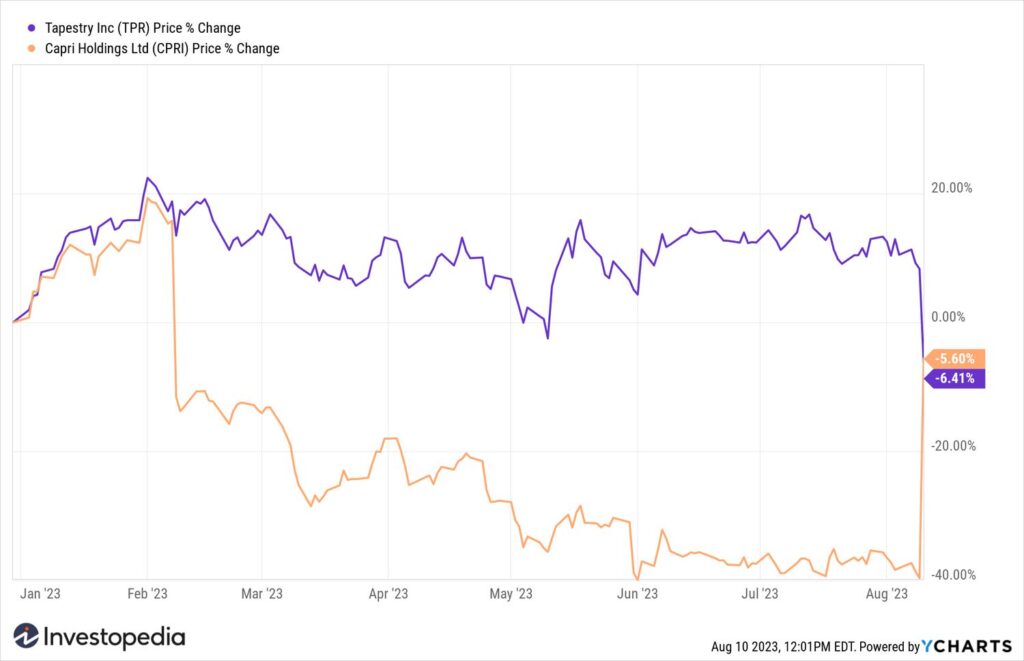Click the Jul '23 axis label

click(760, 594)
